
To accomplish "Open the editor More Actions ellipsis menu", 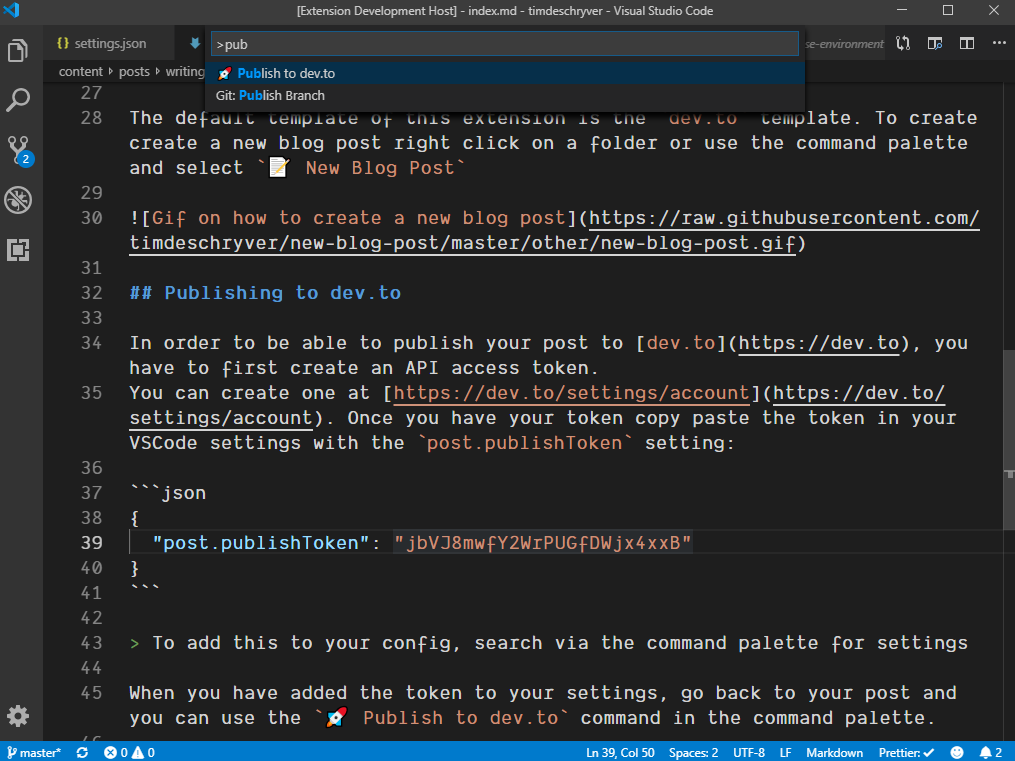I will pos(999,43).
